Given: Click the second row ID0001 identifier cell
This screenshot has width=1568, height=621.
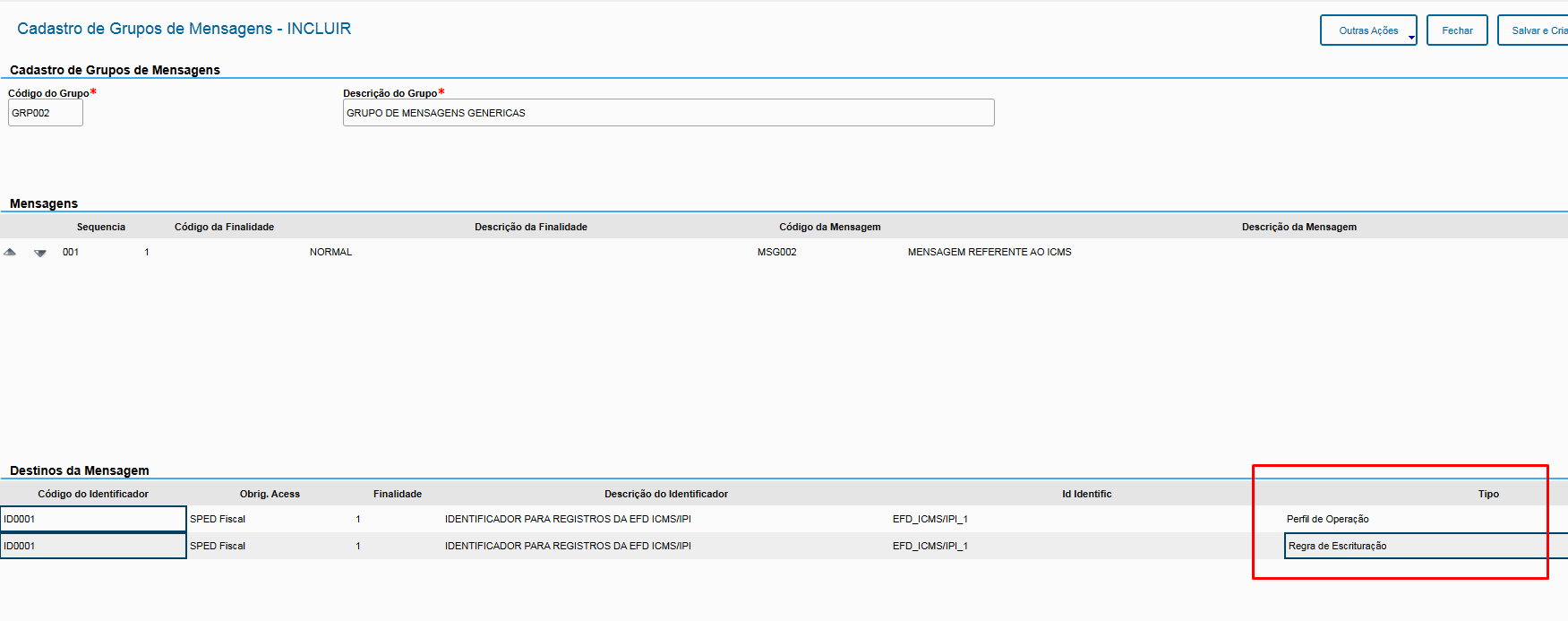Looking at the screenshot, I should pos(93,546).
